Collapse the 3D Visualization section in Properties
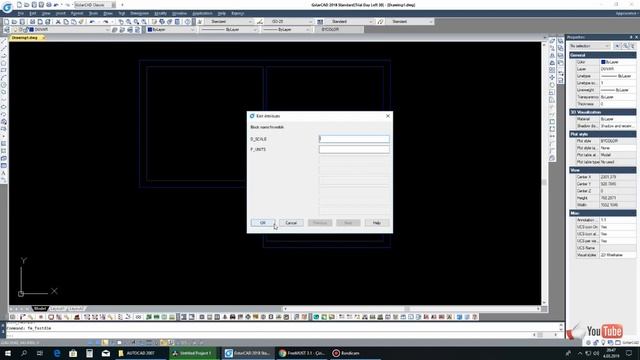This screenshot has width=640, height=360. pyautogui.click(x=602, y=112)
